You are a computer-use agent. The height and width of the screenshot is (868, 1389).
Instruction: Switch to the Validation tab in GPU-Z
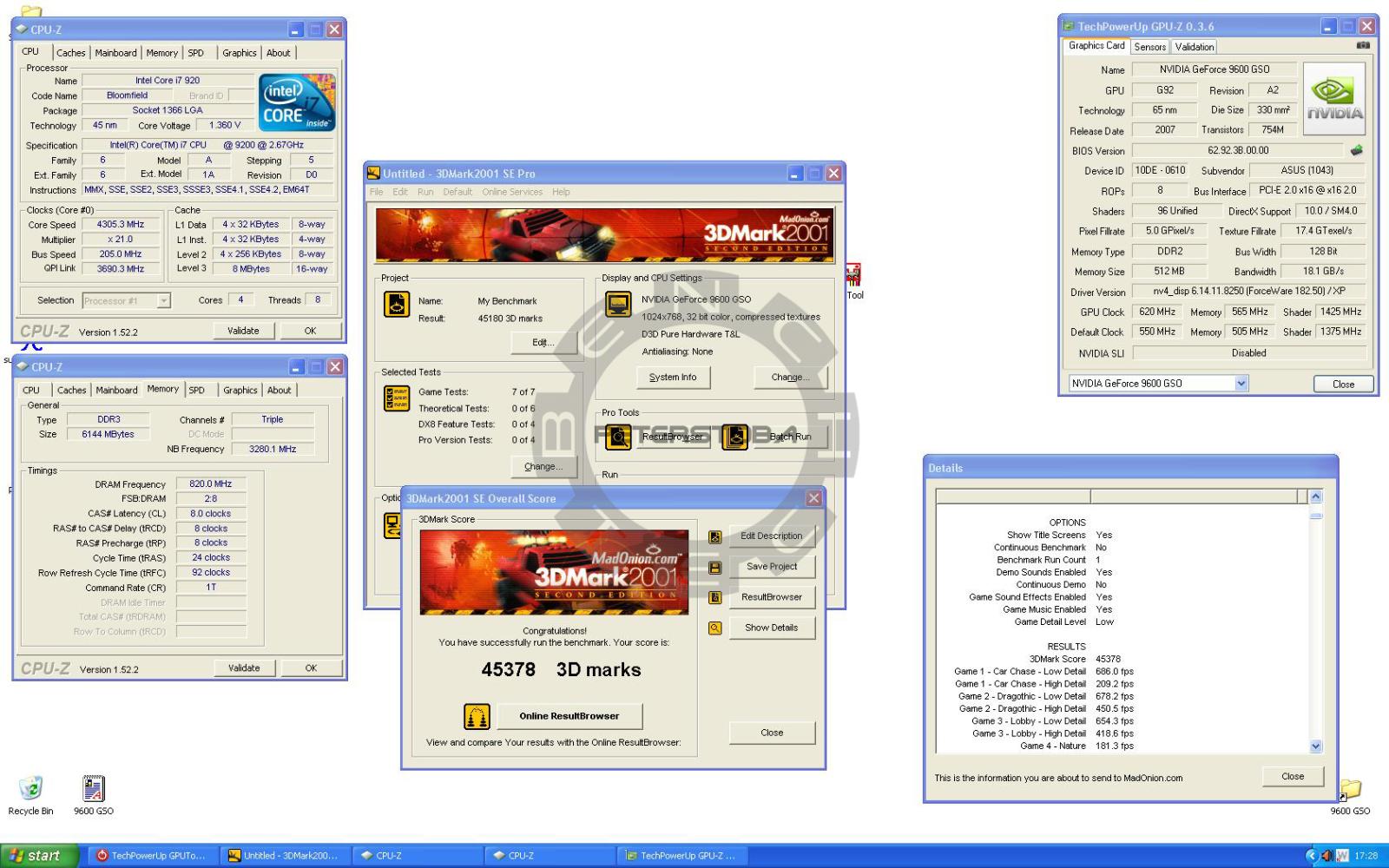point(1195,47)
